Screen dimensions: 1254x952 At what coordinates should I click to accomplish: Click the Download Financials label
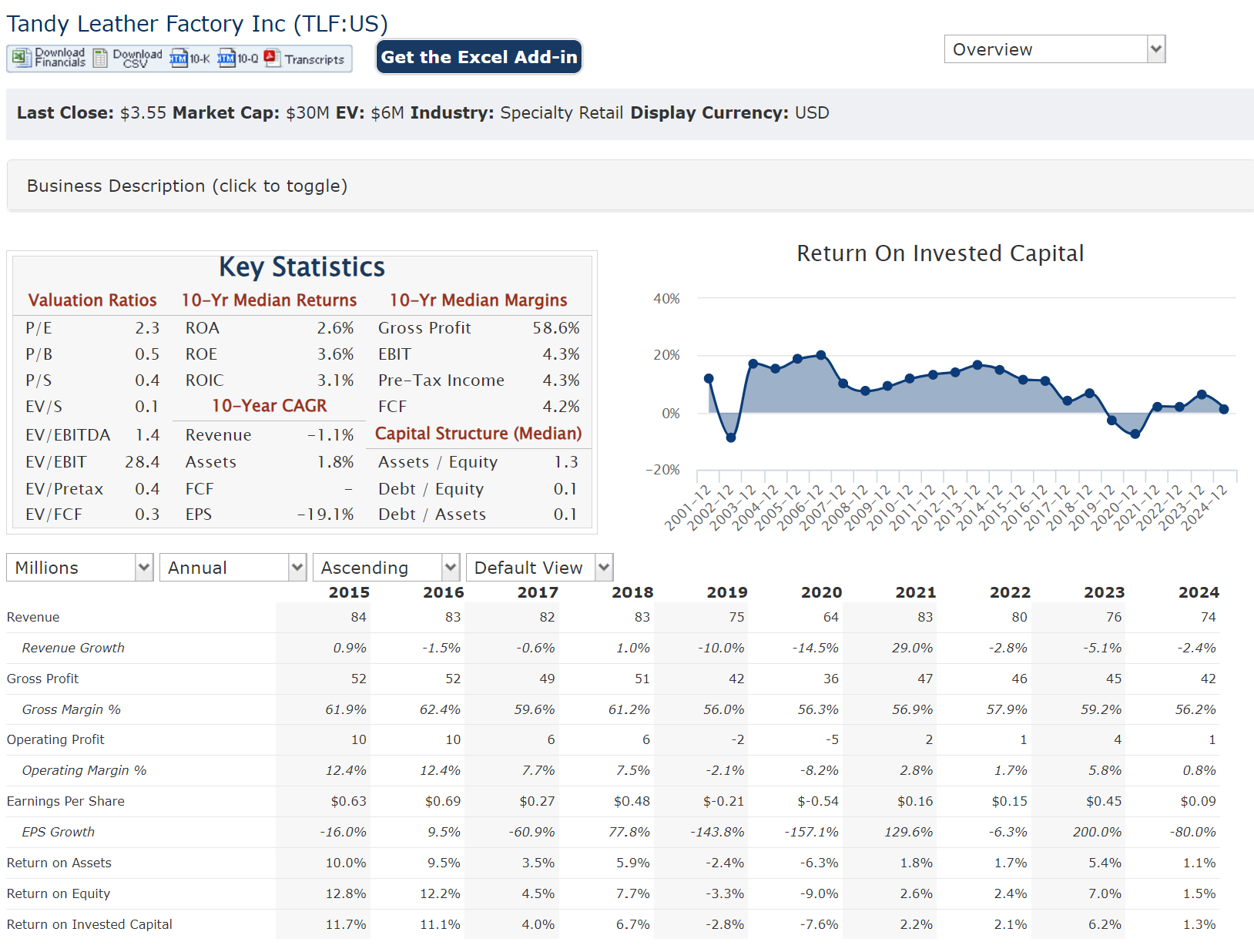pos(60,58)
